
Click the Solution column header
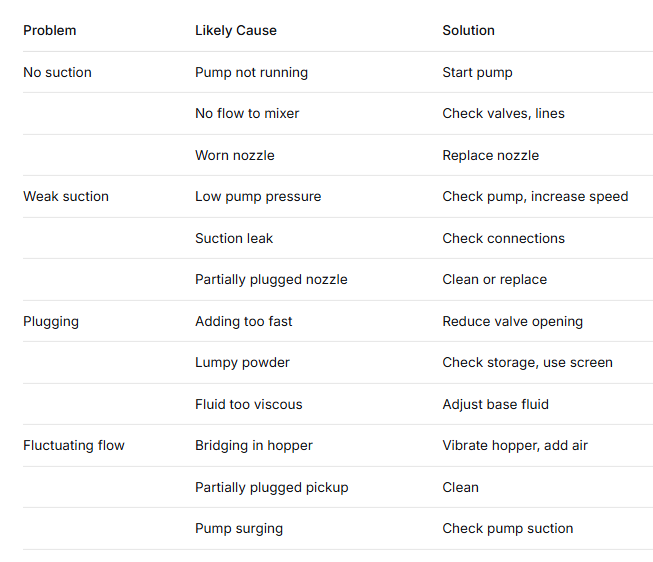[468, 30]
